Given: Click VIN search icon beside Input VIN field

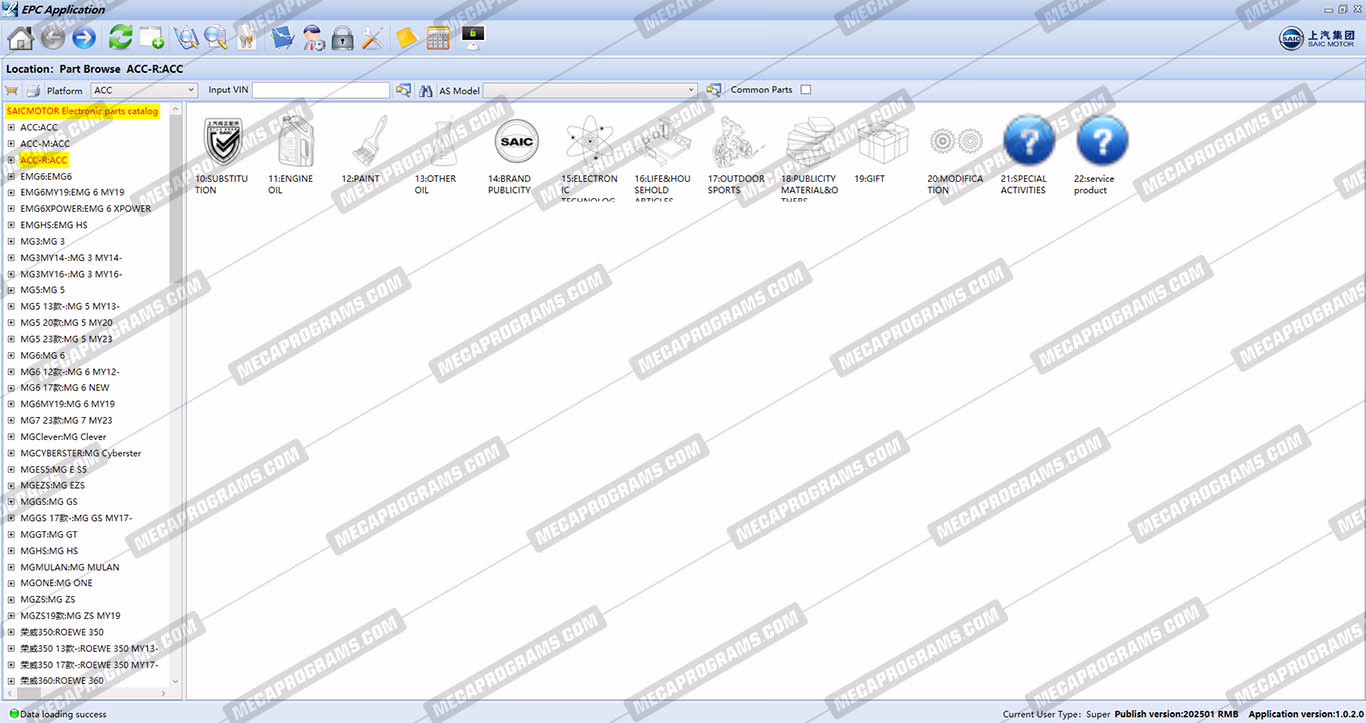Looking at the screenshot, I should pos(403,90).
